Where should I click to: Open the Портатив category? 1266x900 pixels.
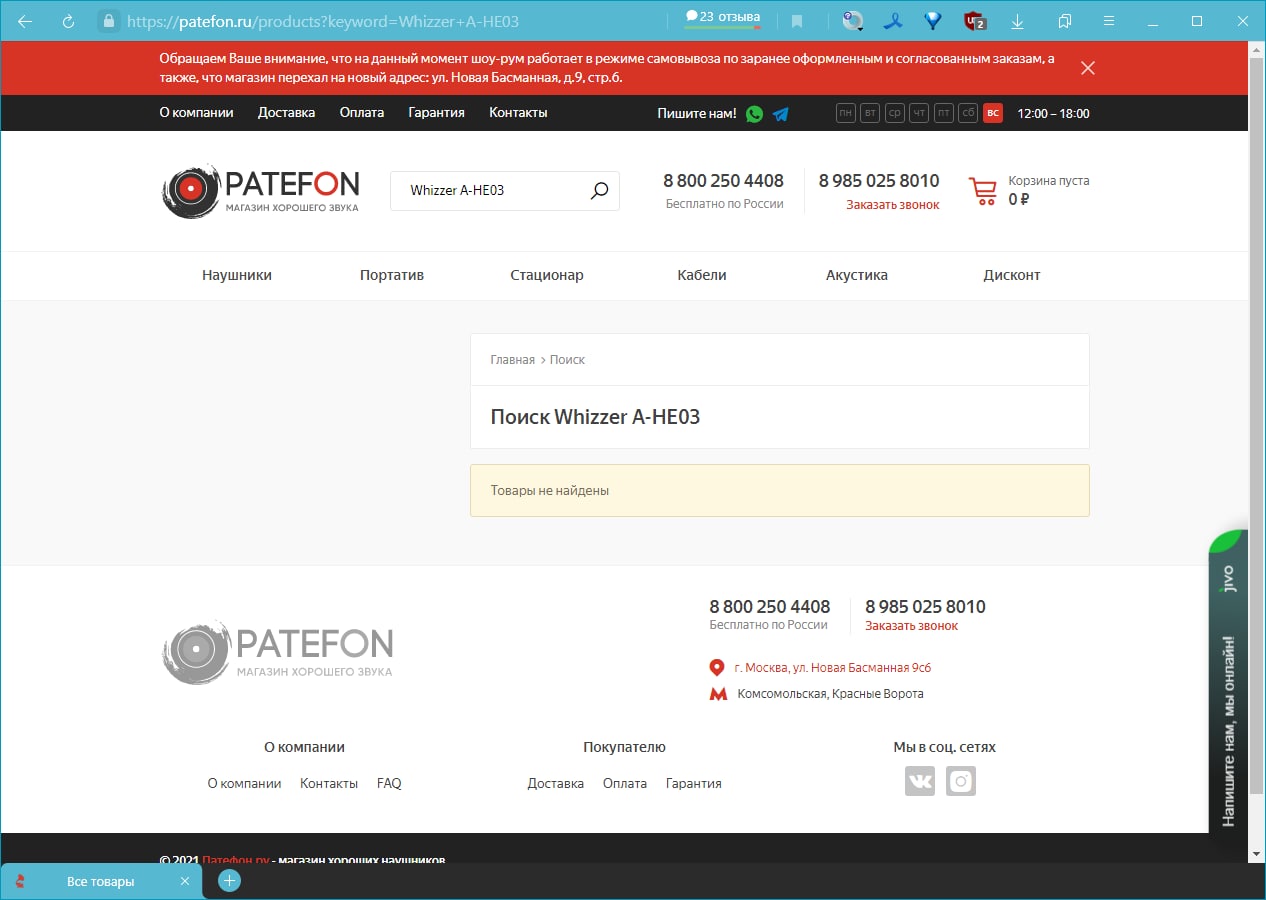392,275
